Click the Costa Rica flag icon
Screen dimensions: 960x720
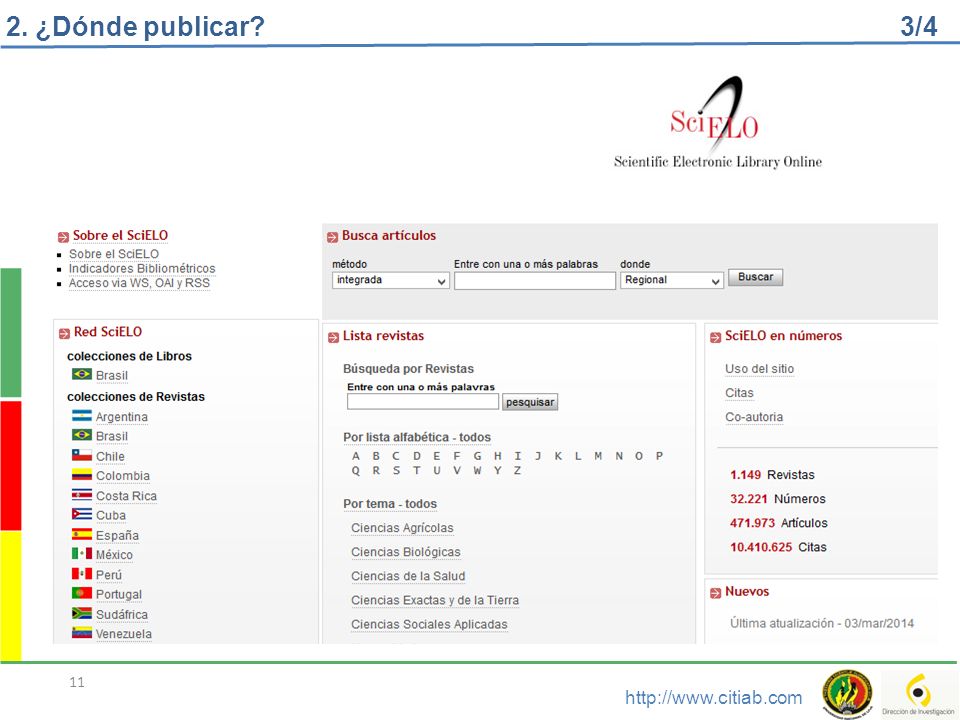click(x=81, y=495)
